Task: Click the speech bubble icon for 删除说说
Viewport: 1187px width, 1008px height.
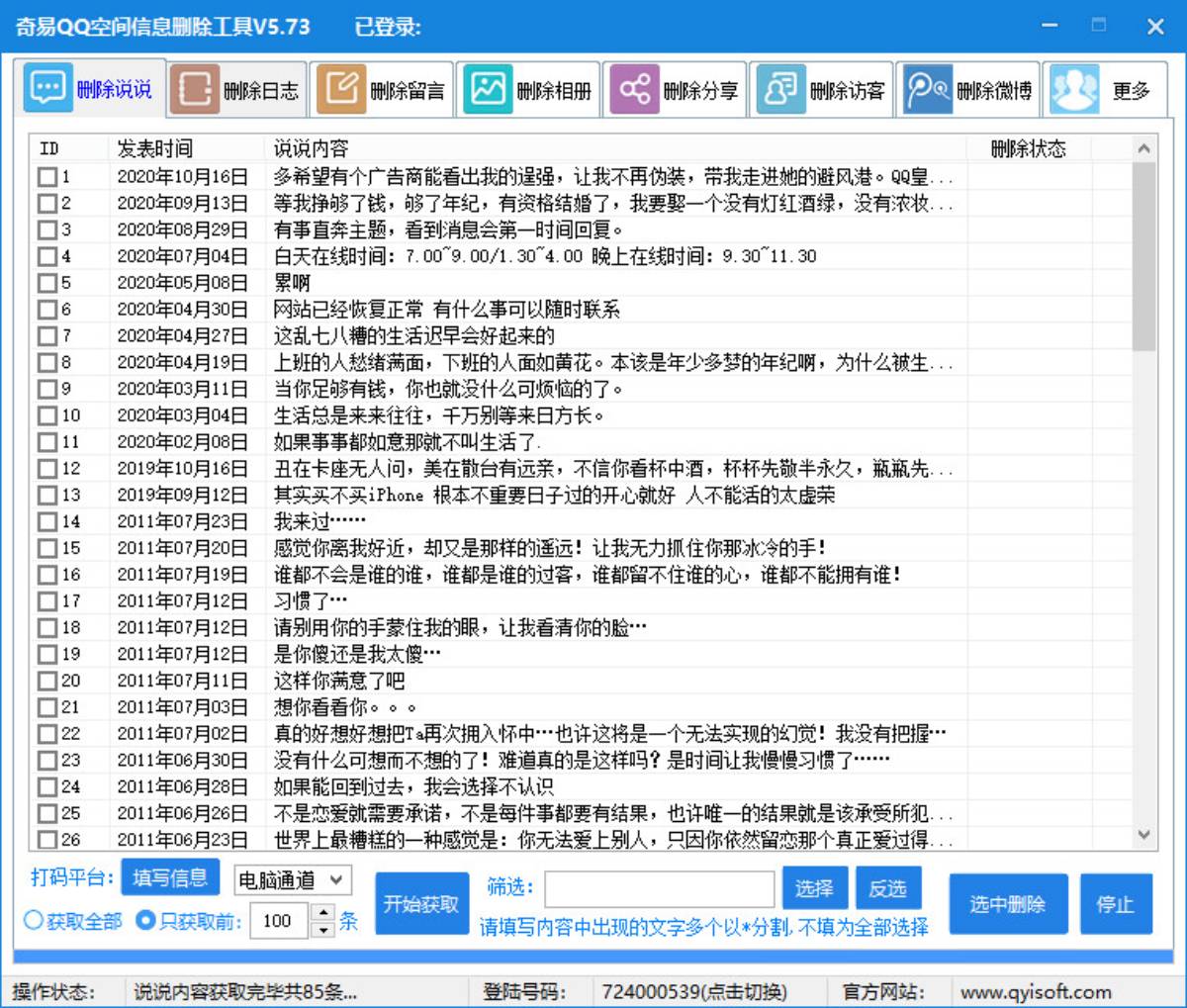Action: [x=47, y=90]
